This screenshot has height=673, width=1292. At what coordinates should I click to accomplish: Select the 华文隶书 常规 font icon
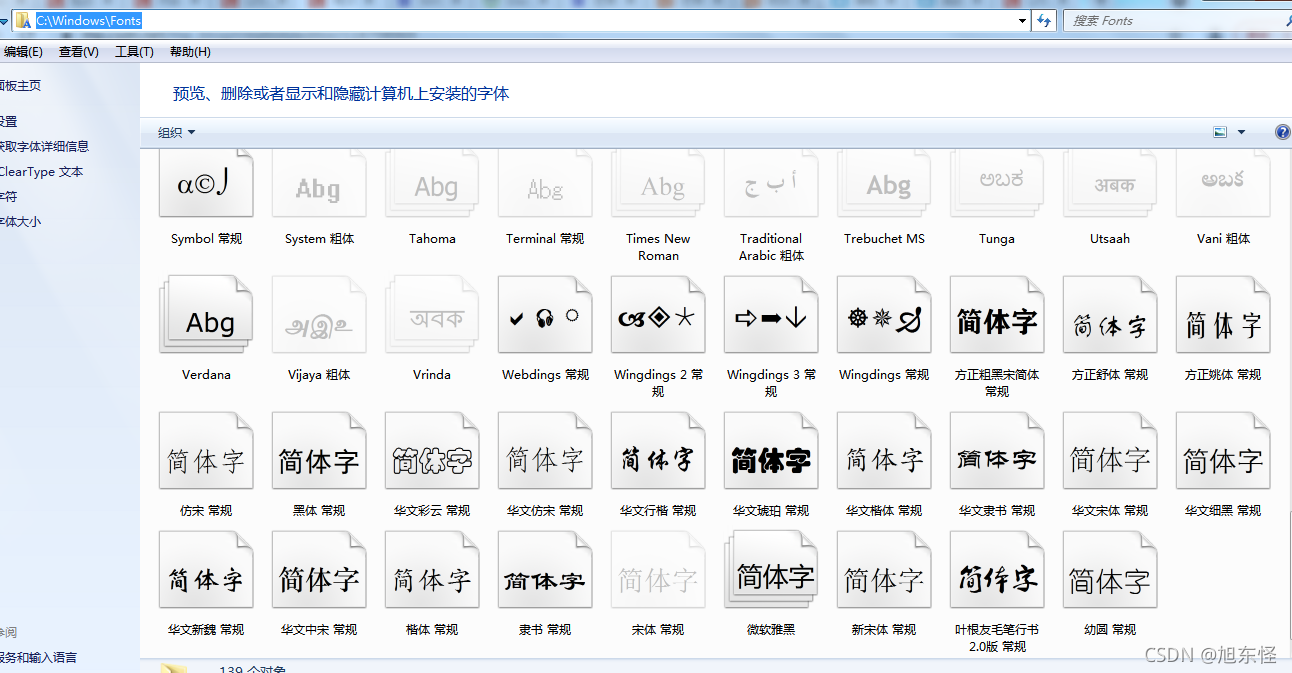point(997,451)
